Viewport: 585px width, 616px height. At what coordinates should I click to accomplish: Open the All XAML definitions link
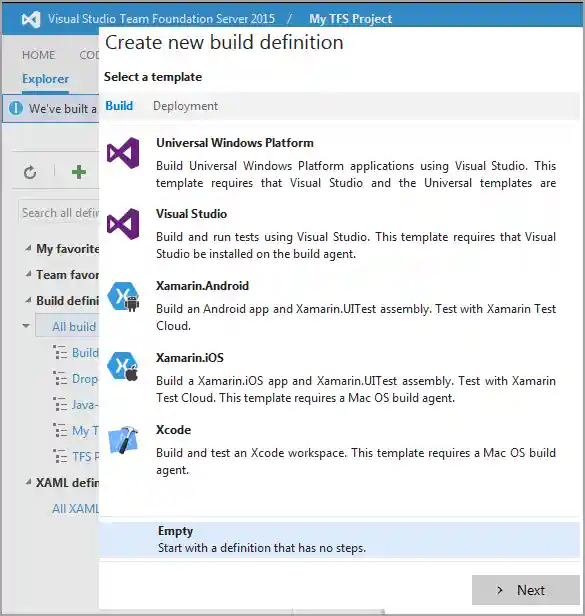[75, 509]
